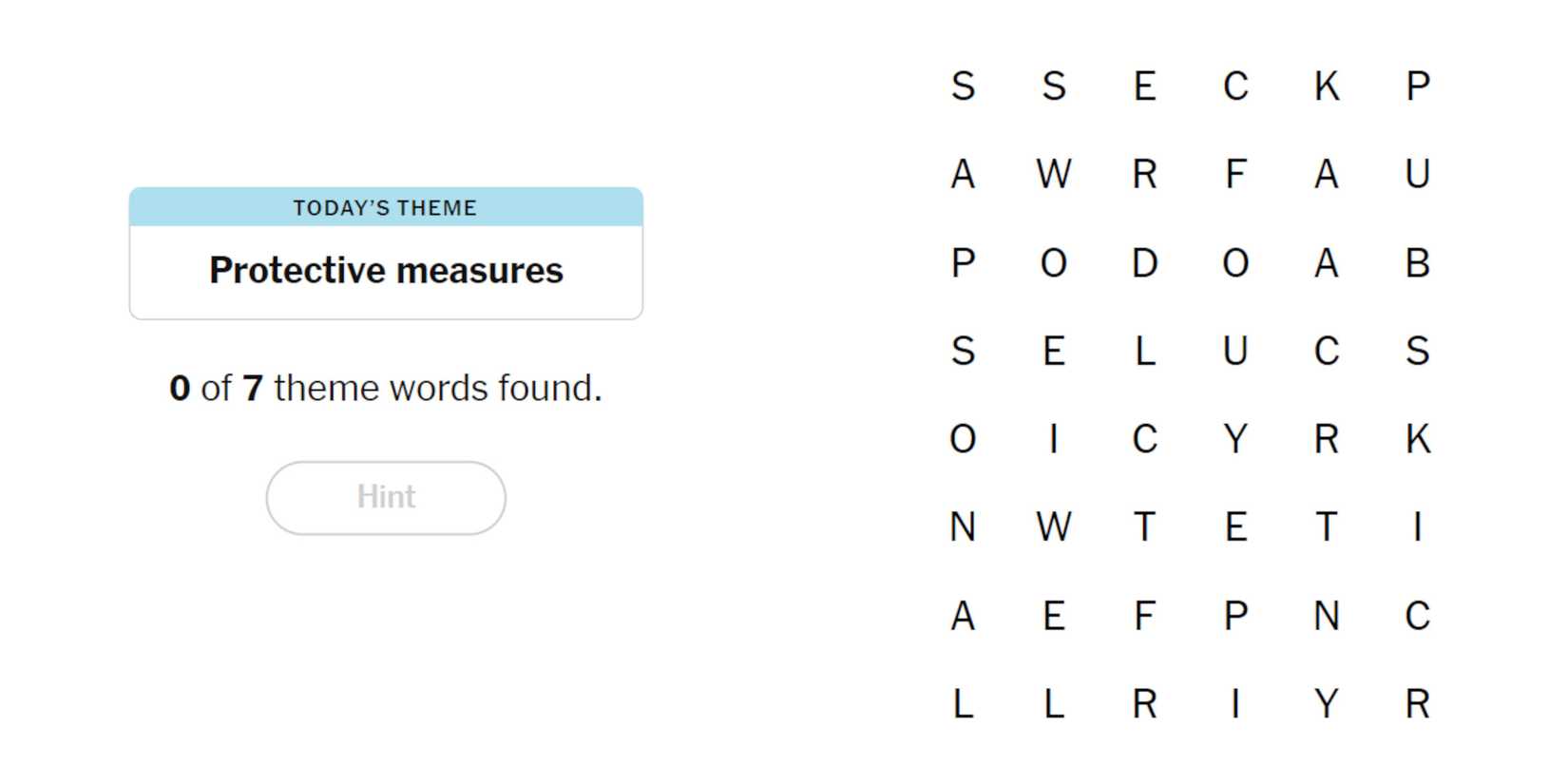Tap the P right of K
This screenshot has width=1568, height=784.
click(1417, 86)
